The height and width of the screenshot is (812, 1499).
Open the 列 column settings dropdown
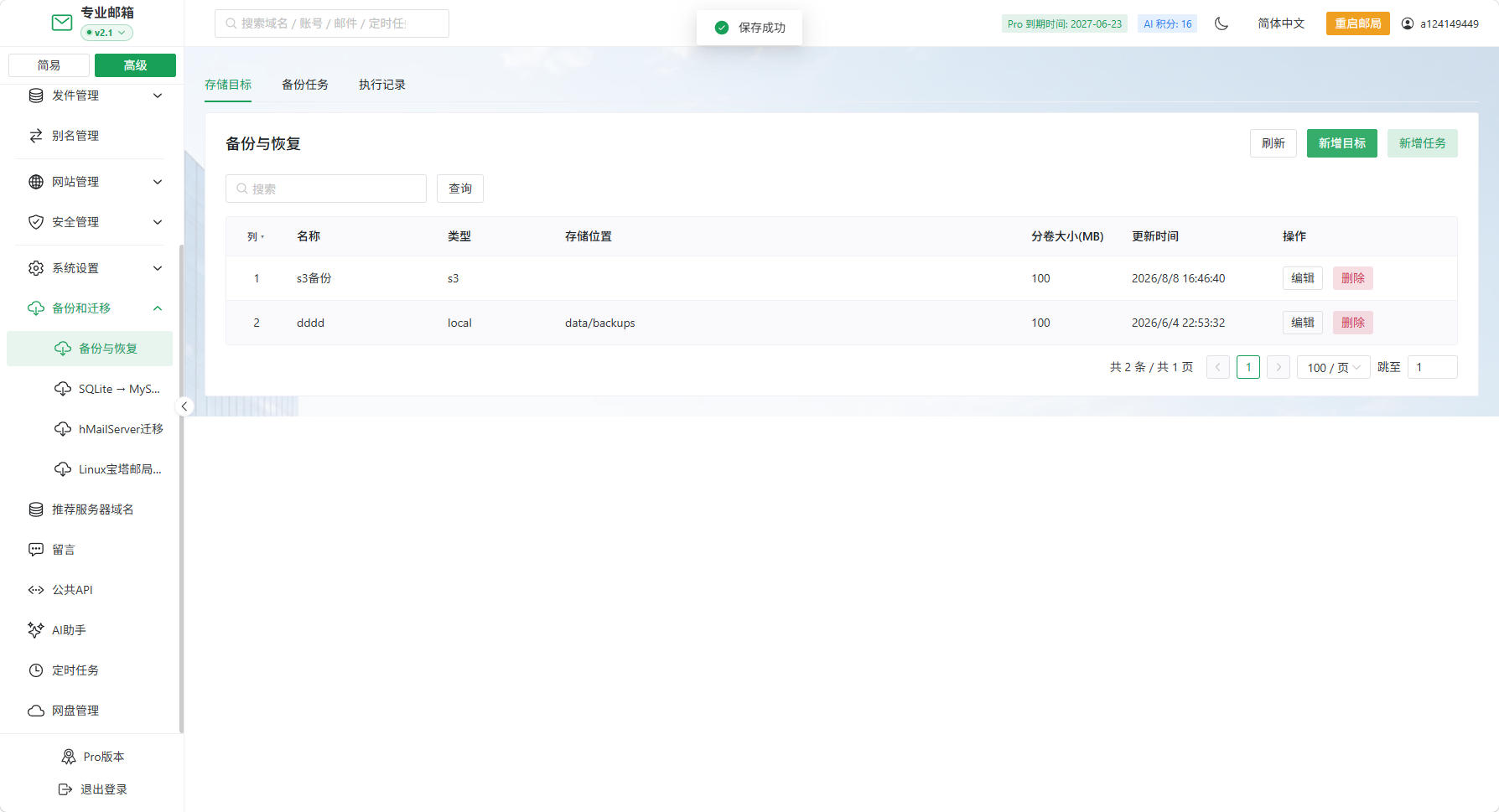pyautogui.click(x=256, y=236)
